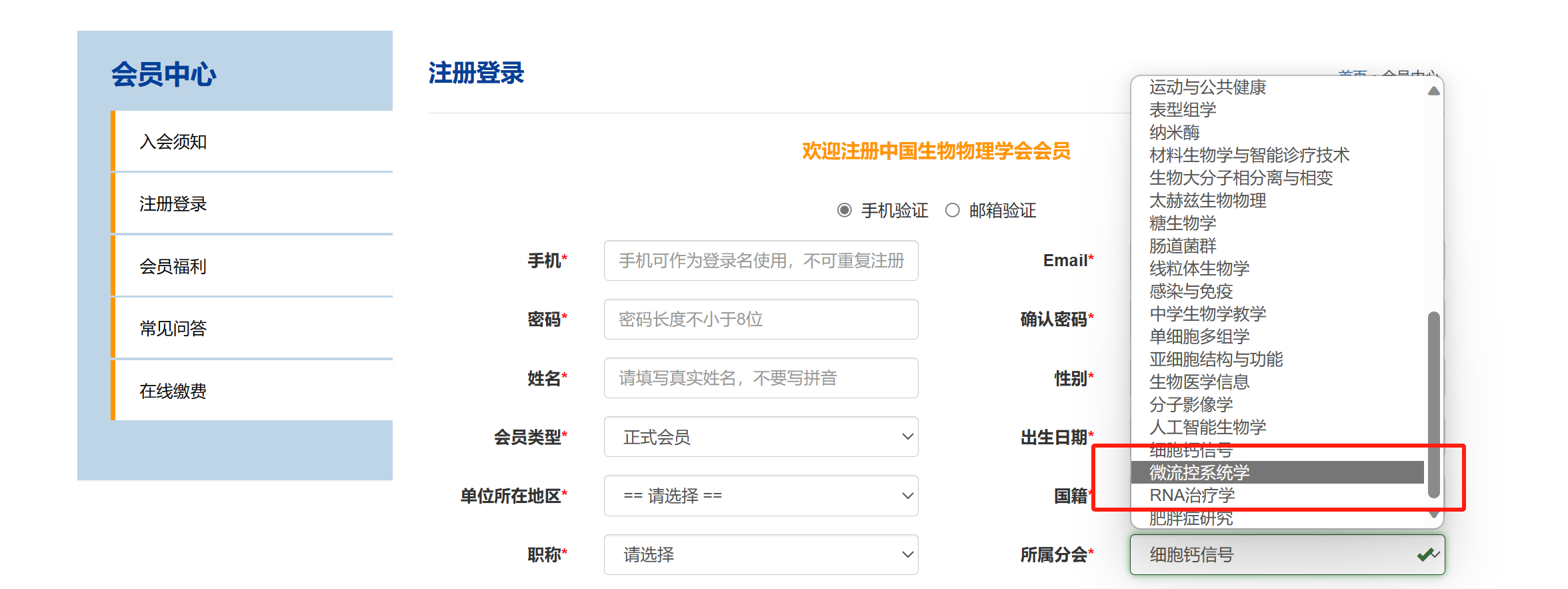Go to 注册登录 in the sidebar
The height and width of the screenshot is (589, 1568).
[x=173, y=203]
